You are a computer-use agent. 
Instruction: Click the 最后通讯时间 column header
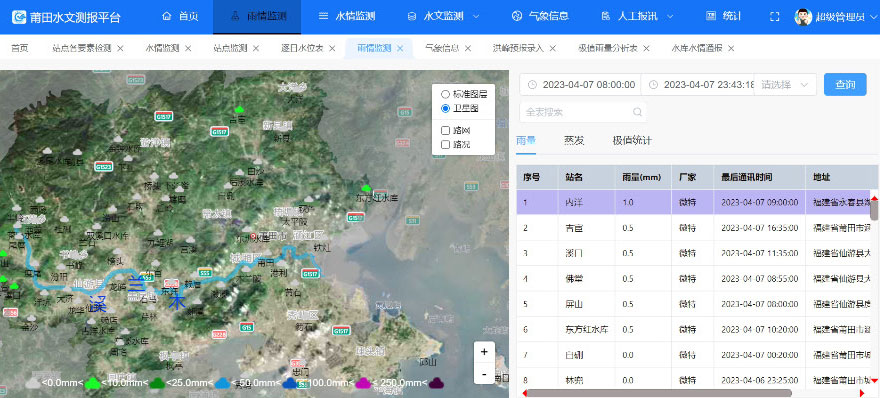click(759, 177)
